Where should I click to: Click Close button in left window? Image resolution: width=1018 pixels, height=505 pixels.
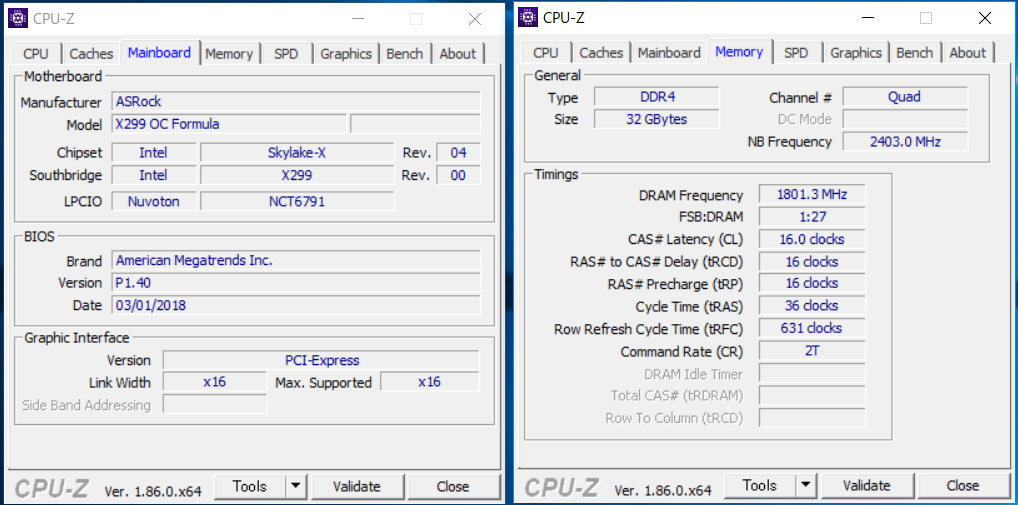click(x=453, y=486)
